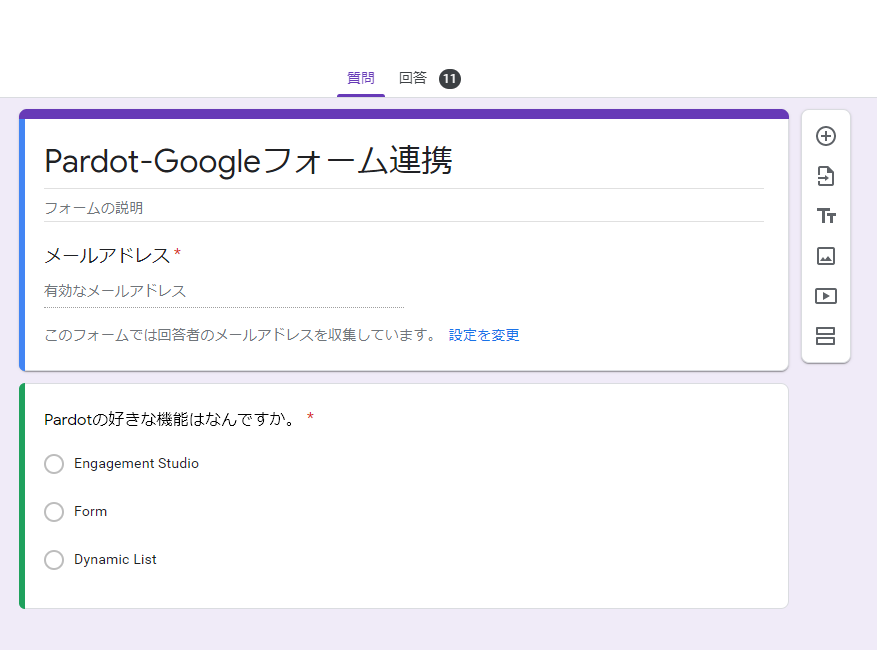Choose the Dynamic List radio option
Screen dimensions: 877x650
pos(54,560)
